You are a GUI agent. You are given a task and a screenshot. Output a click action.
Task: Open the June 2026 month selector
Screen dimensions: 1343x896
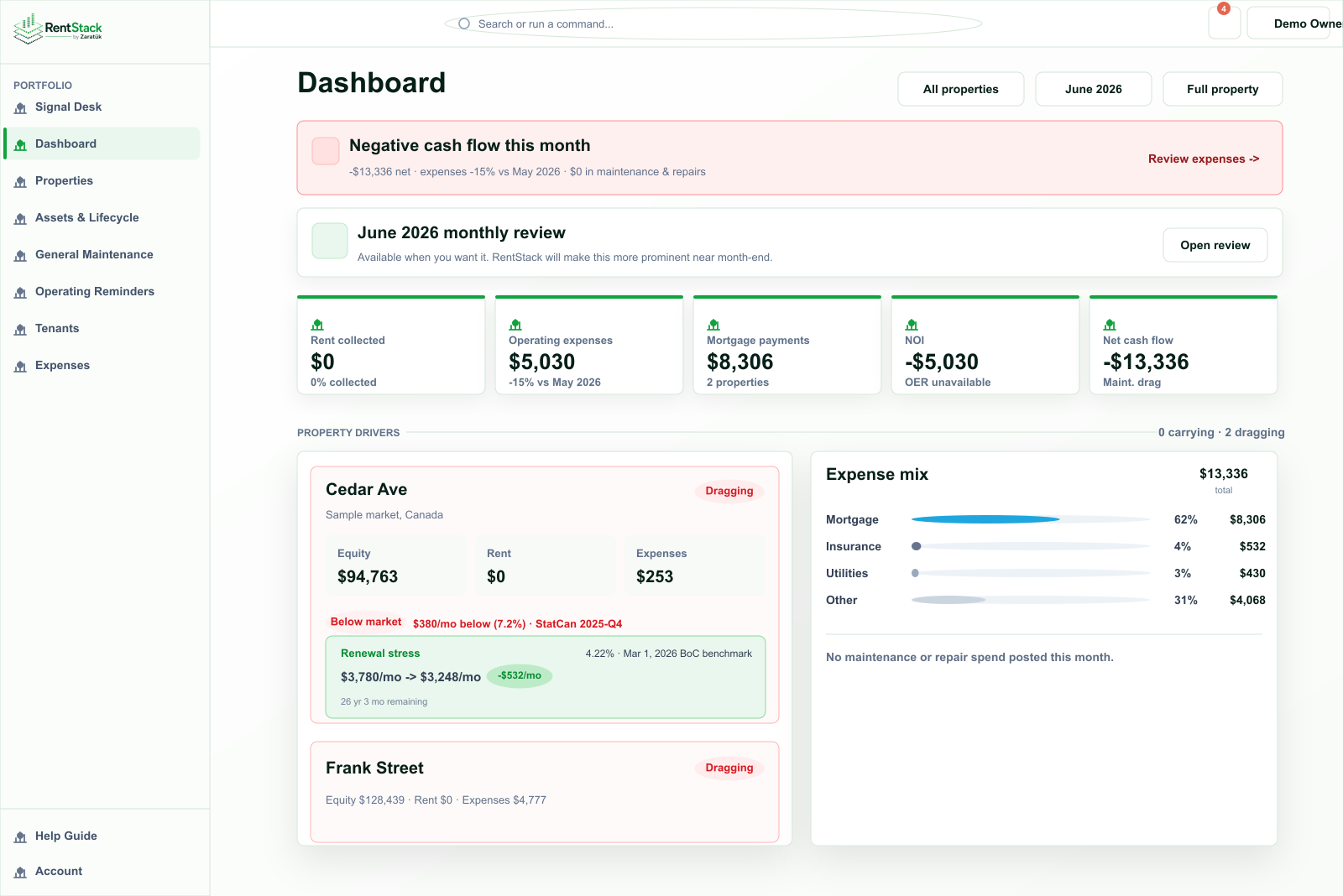point(1094,89)
